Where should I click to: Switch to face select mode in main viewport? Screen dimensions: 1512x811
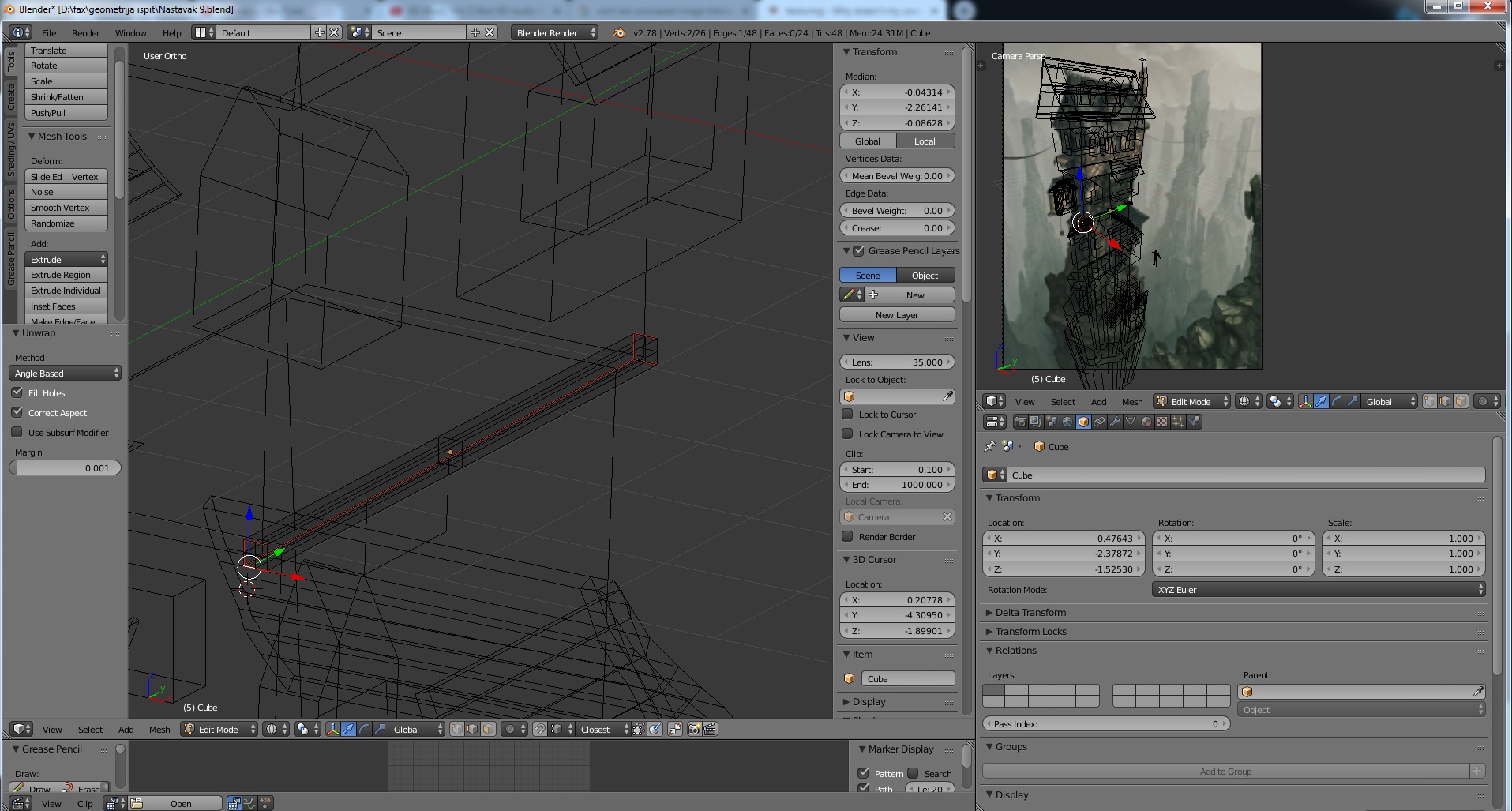point(488,729)
